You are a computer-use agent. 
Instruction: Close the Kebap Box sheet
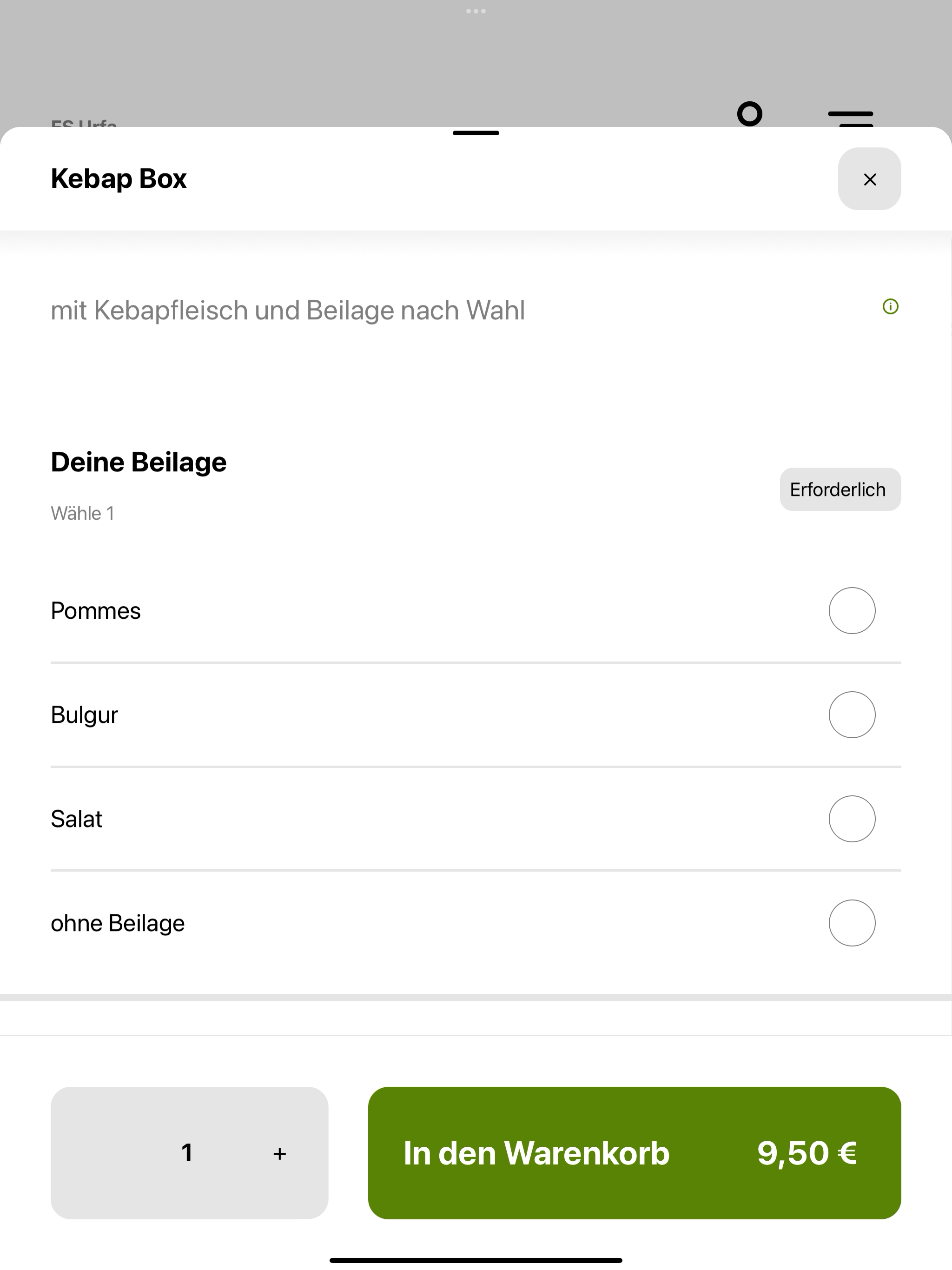click(869, 179)
